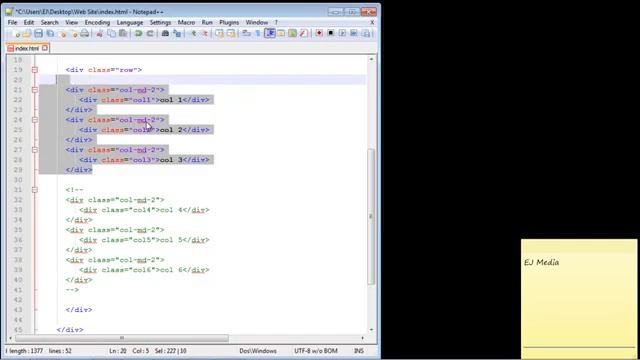Click the Copy toolbar icon

pyautogui.click(x=111, y=33)
